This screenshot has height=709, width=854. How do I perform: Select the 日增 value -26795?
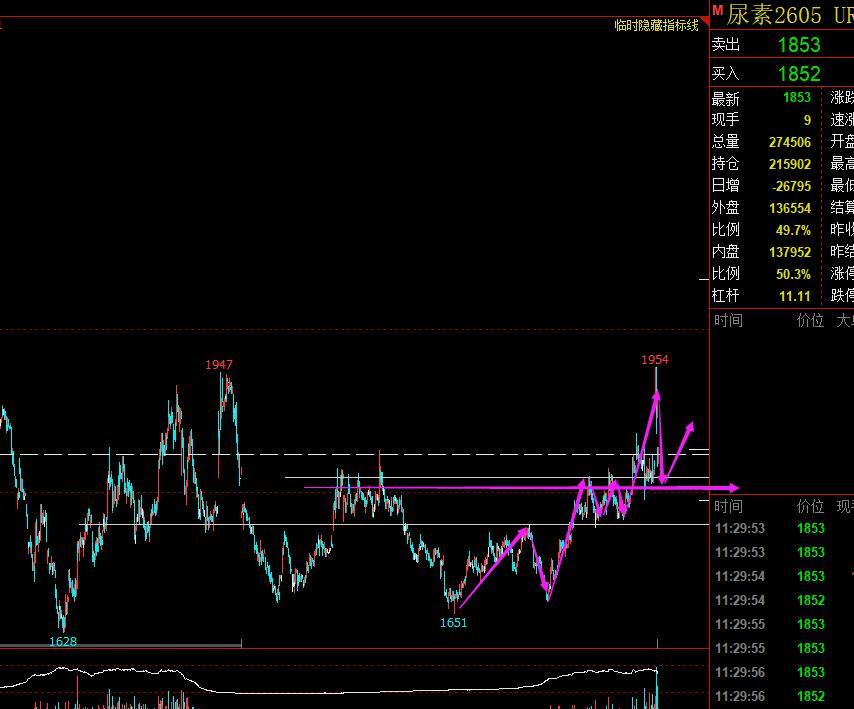791,186
